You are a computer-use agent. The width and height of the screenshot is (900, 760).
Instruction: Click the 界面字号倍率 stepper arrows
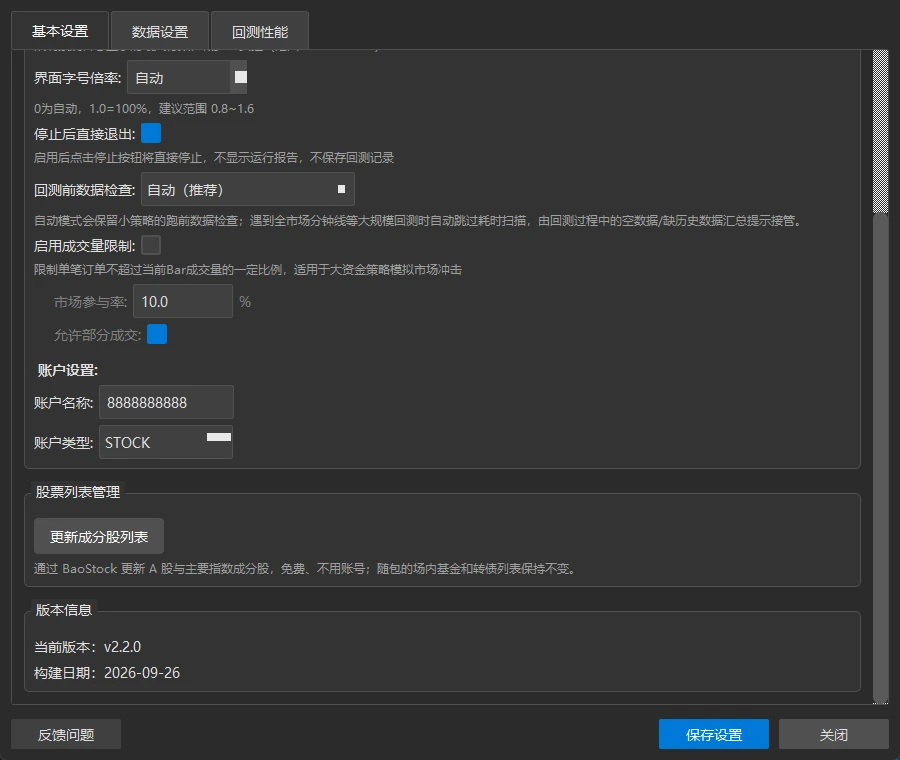tap(240, 77)
